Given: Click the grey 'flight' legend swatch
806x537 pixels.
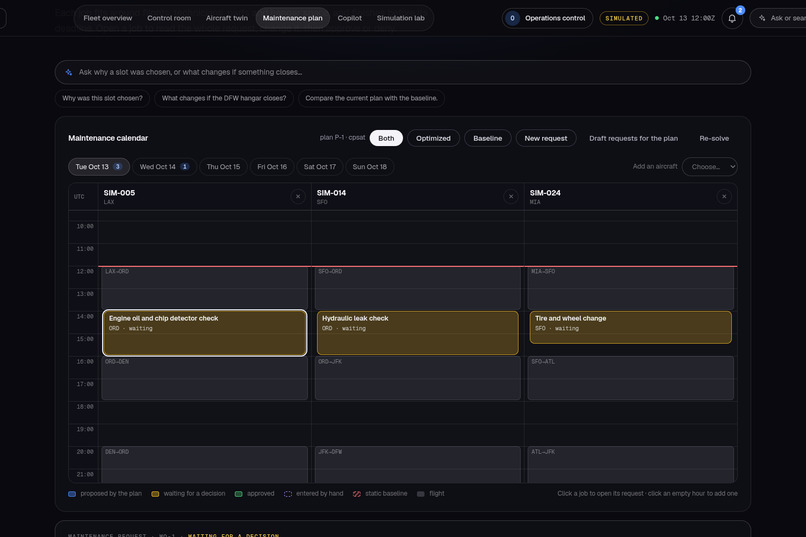Looking at the screenshot, I should pos(420,494).
